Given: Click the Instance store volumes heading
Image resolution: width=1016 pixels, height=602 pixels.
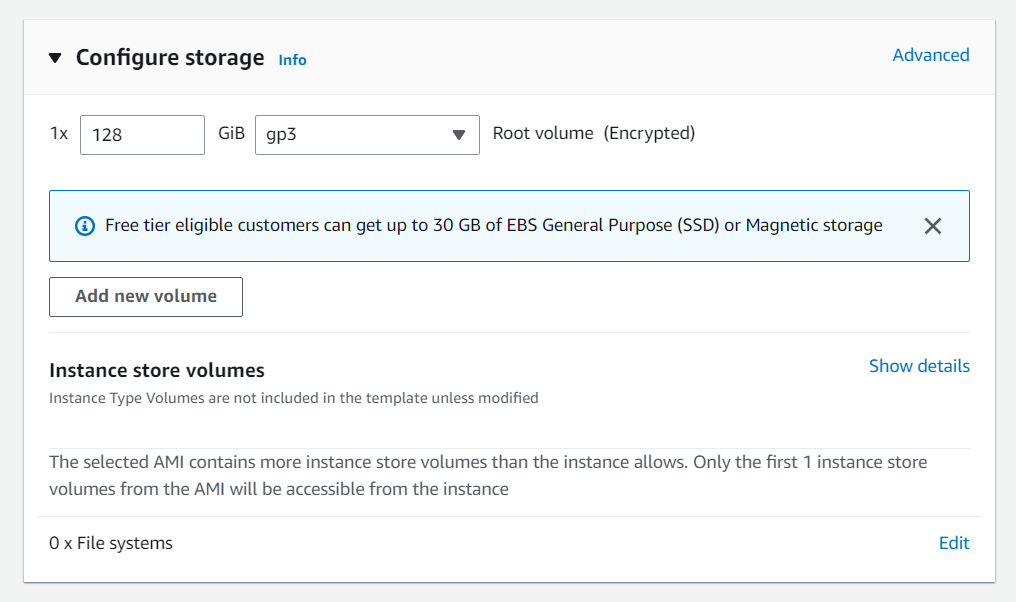Looking at the screenshot, I should point(157,370).
